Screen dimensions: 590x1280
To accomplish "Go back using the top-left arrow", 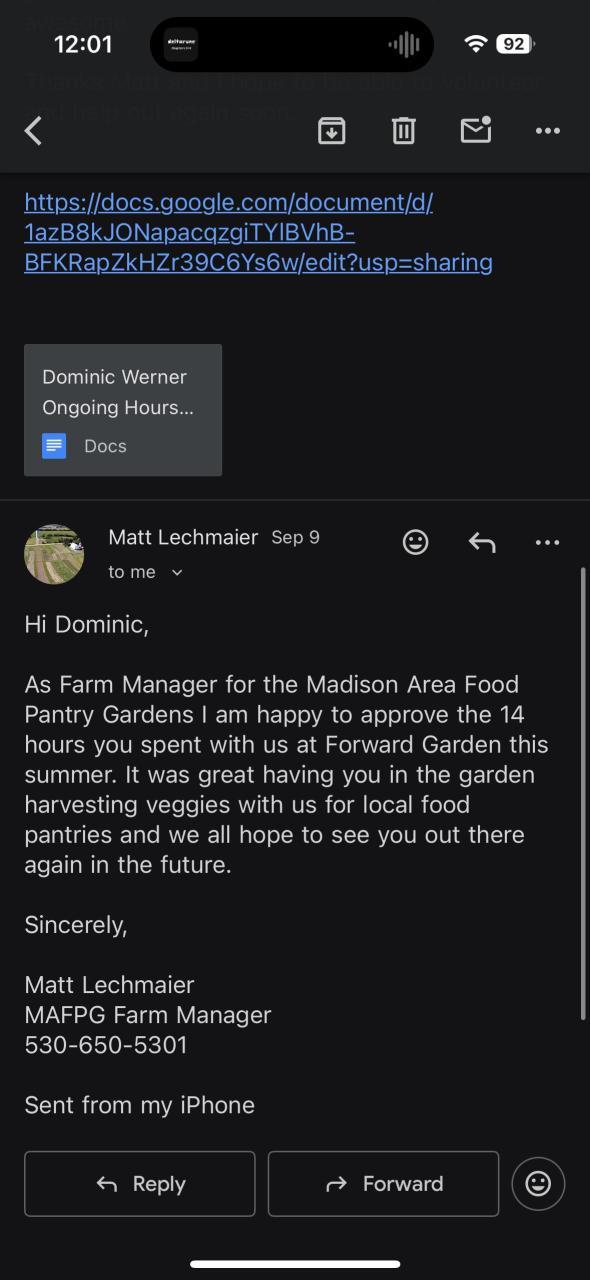I will pyautogui.click(x=33, y=131).
